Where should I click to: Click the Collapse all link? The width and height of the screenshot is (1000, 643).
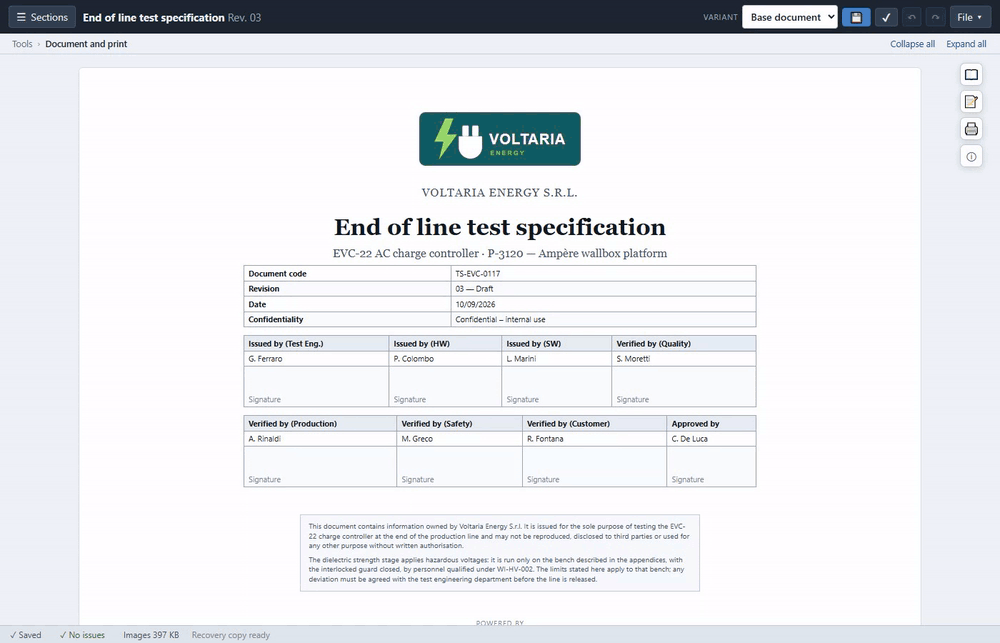pyautogui.click(x=913, y=44)
